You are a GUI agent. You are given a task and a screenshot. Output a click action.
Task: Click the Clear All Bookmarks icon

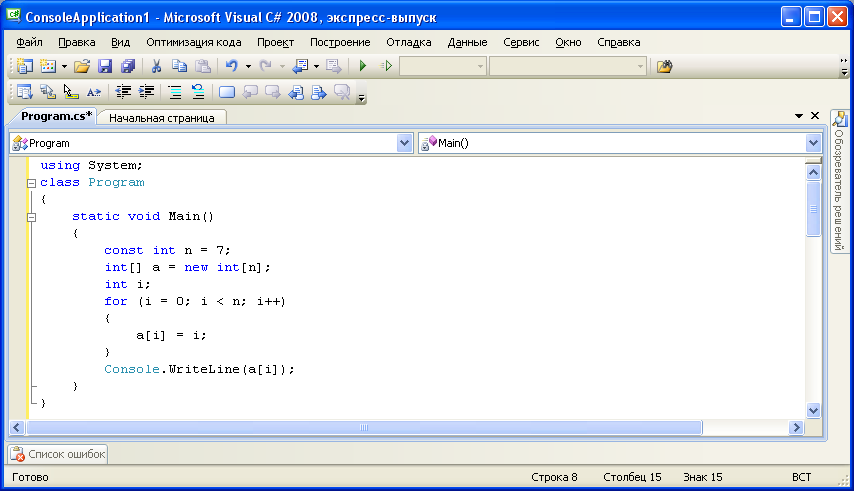[x=342, y=92]
